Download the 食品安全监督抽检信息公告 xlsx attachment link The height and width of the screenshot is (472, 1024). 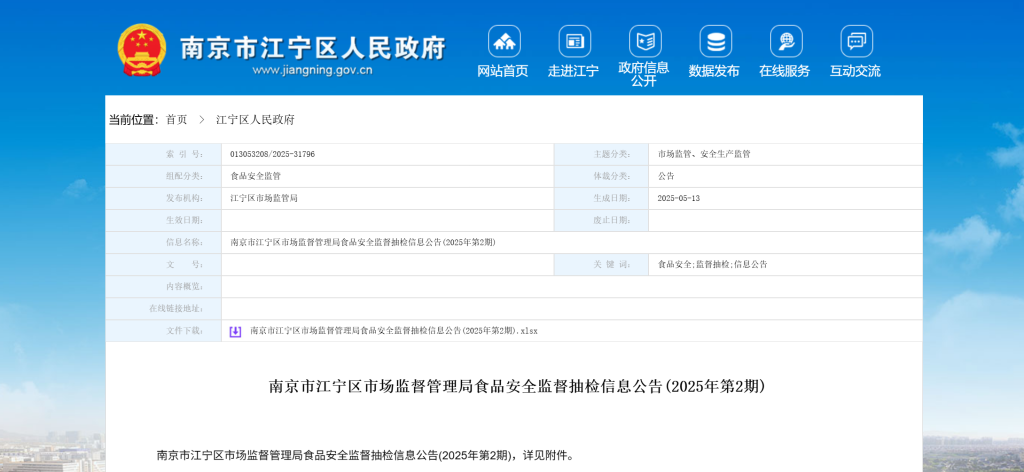coord(393,331)
